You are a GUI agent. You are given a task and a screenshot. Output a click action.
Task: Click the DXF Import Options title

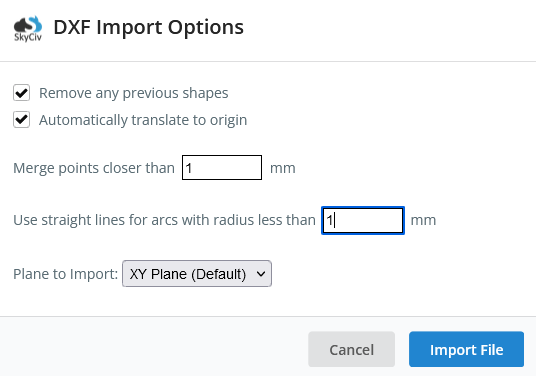coord(149,27)
